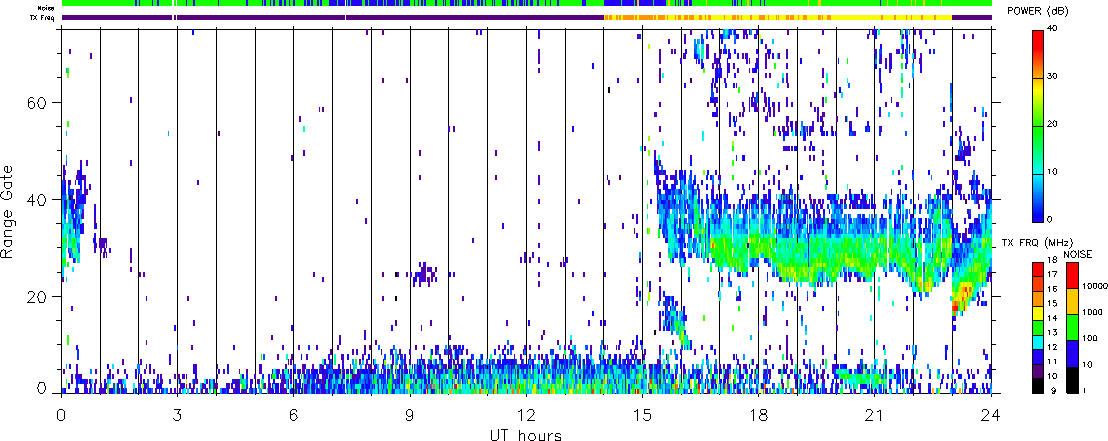Click the red 10000 swatch in NOISE legend
The height and width of the screenshot is (441, 1108).
(x=1072, y=274)
